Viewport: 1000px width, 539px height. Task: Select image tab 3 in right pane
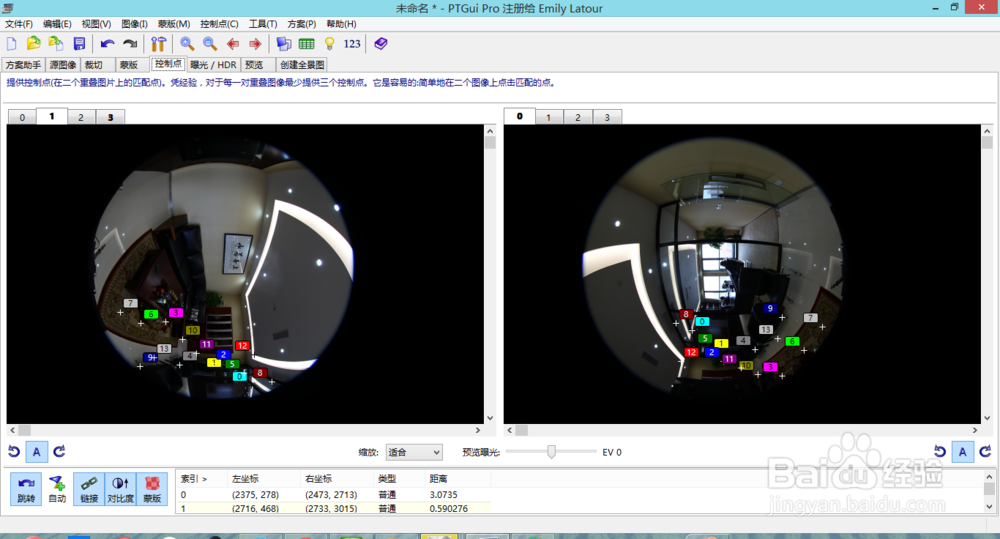(x=607, y=117)
